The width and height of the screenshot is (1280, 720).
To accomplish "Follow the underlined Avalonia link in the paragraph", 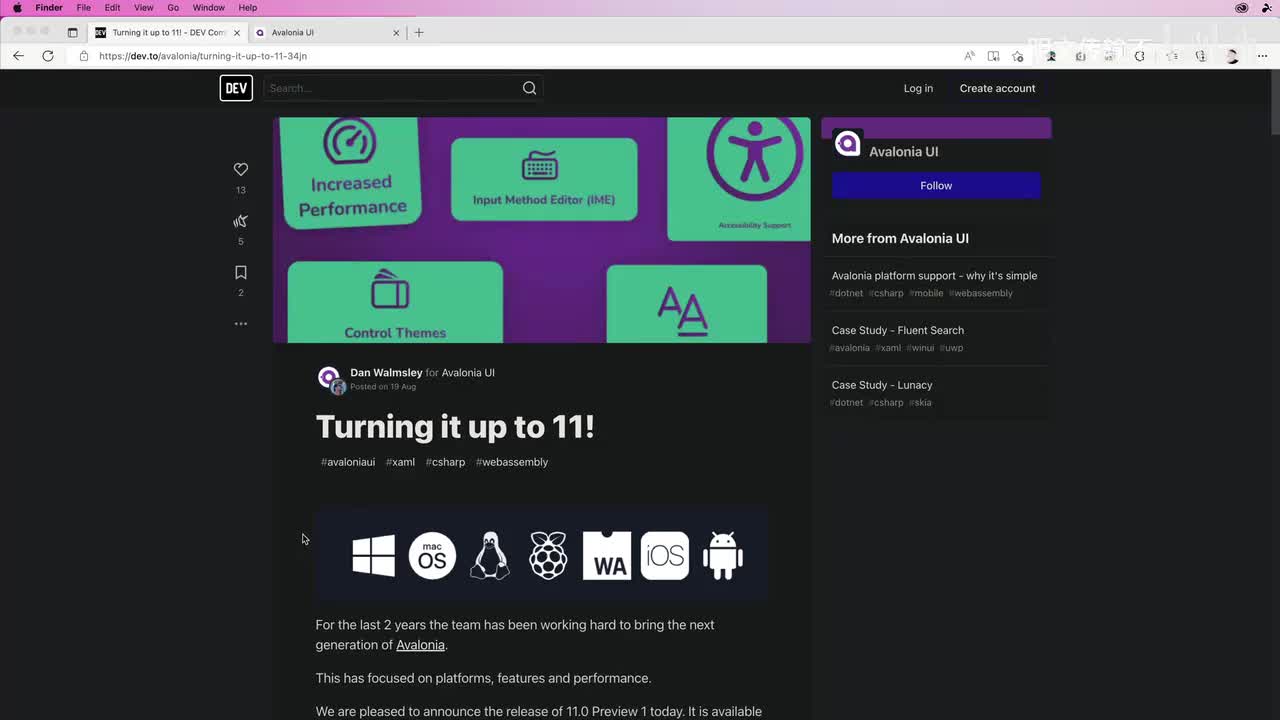I will (x=420, y=645).
